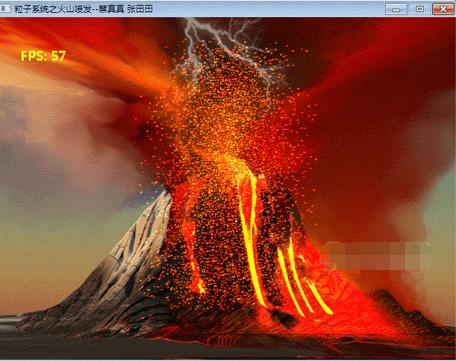Screen dimensions: 456x361
Task: Close the volcano particle system window
Action: point(443,9)
